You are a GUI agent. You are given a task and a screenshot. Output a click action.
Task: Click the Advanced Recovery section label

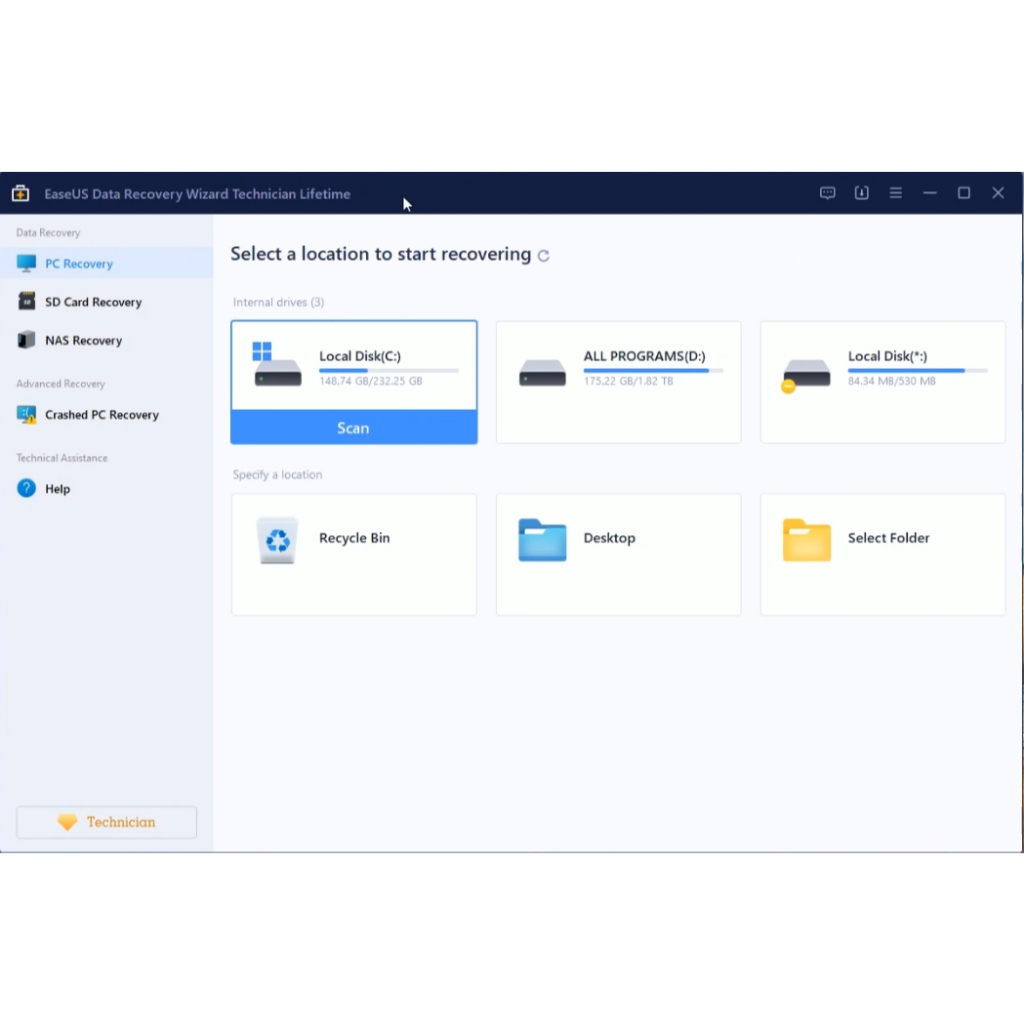coord(61,383)
